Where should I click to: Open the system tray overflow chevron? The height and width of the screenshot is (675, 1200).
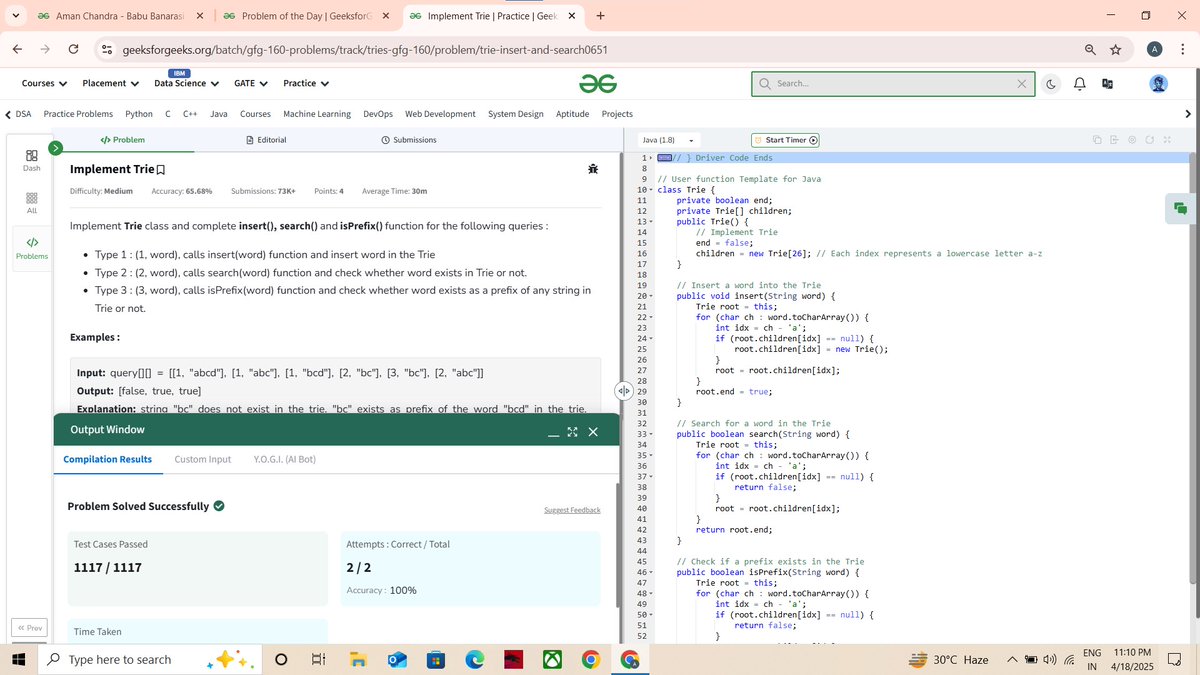pos(1012,659)
